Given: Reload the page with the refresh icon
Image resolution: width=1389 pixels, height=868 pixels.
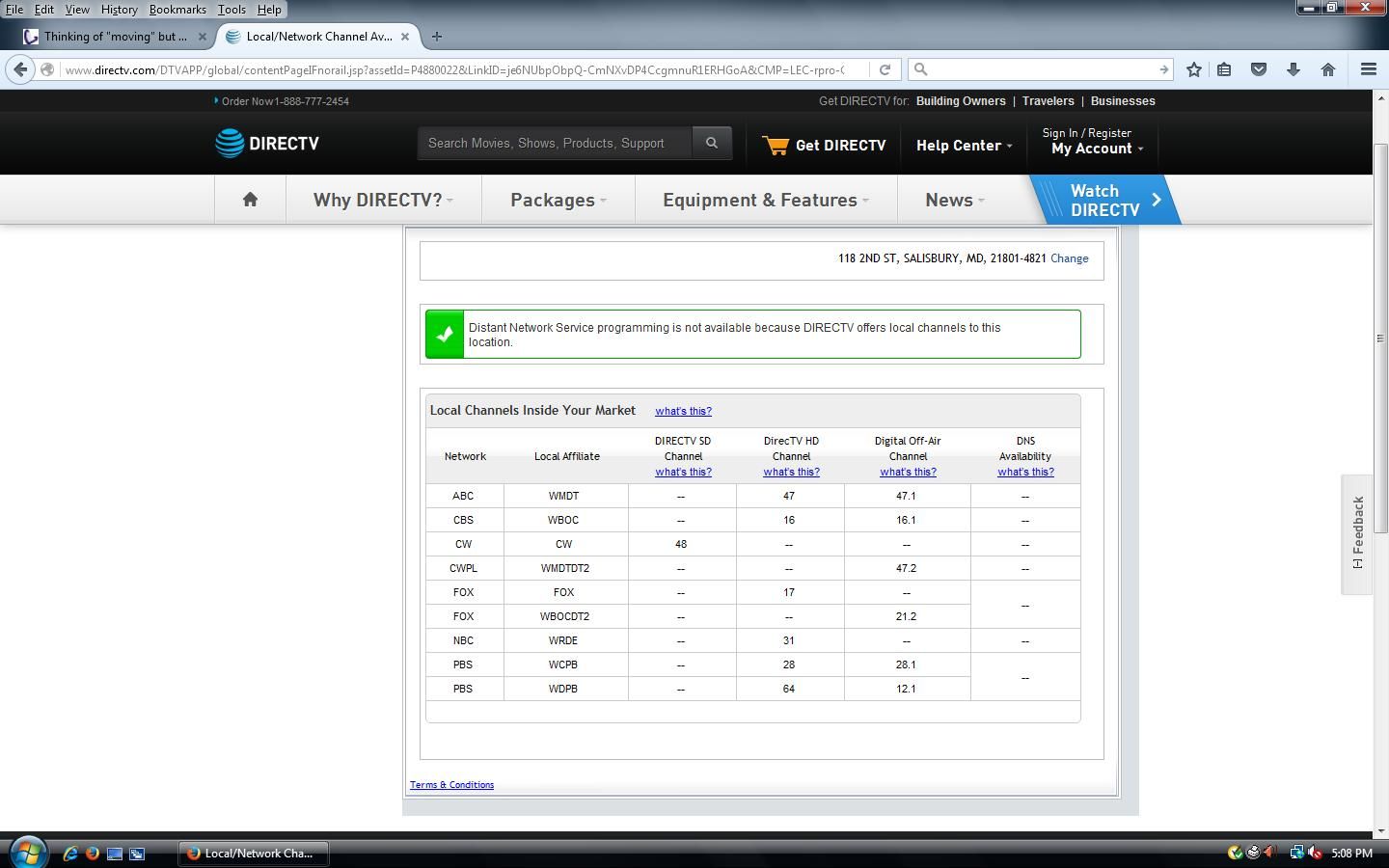Looking at the screenshot, I should pyautogui.click(x=885, y=69).
